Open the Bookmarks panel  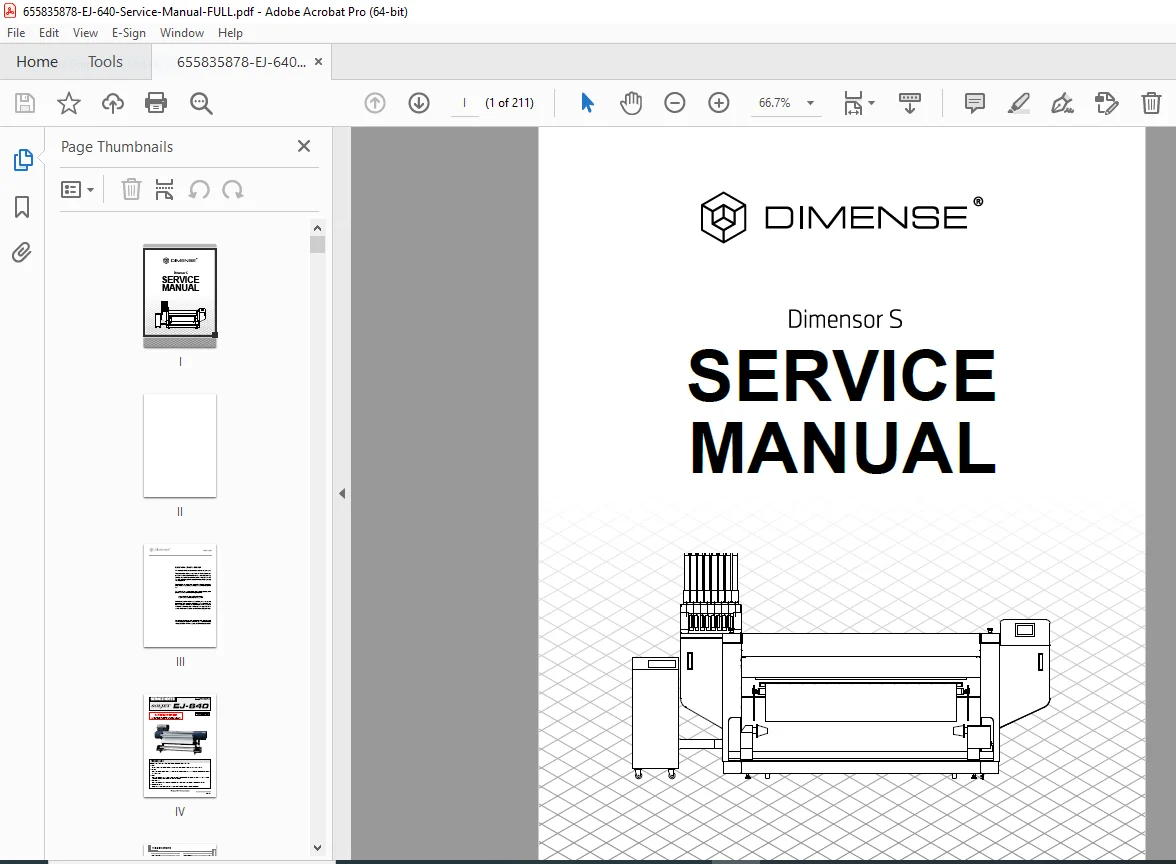pos(22,207)
